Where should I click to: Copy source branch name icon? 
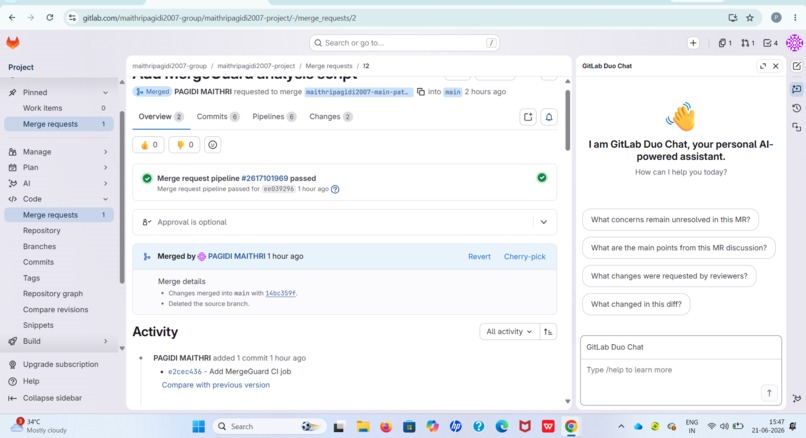420,92
